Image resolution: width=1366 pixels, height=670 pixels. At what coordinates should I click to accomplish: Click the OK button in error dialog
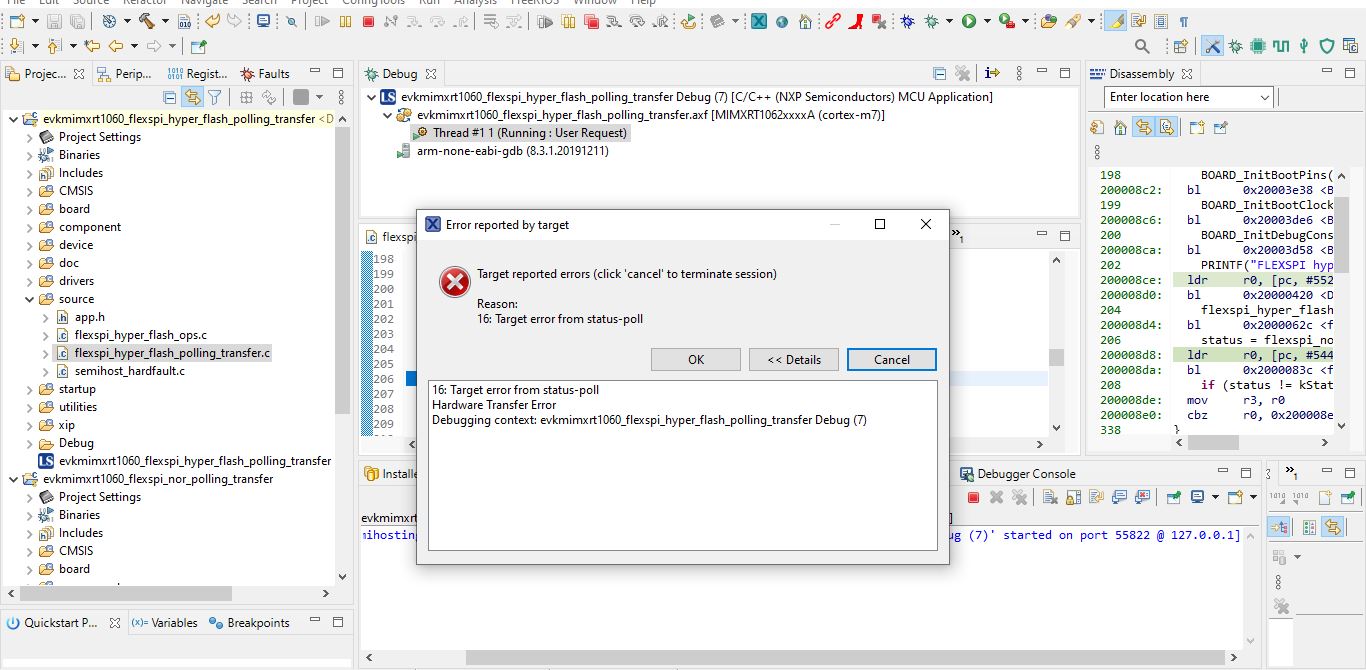(696, 360)
